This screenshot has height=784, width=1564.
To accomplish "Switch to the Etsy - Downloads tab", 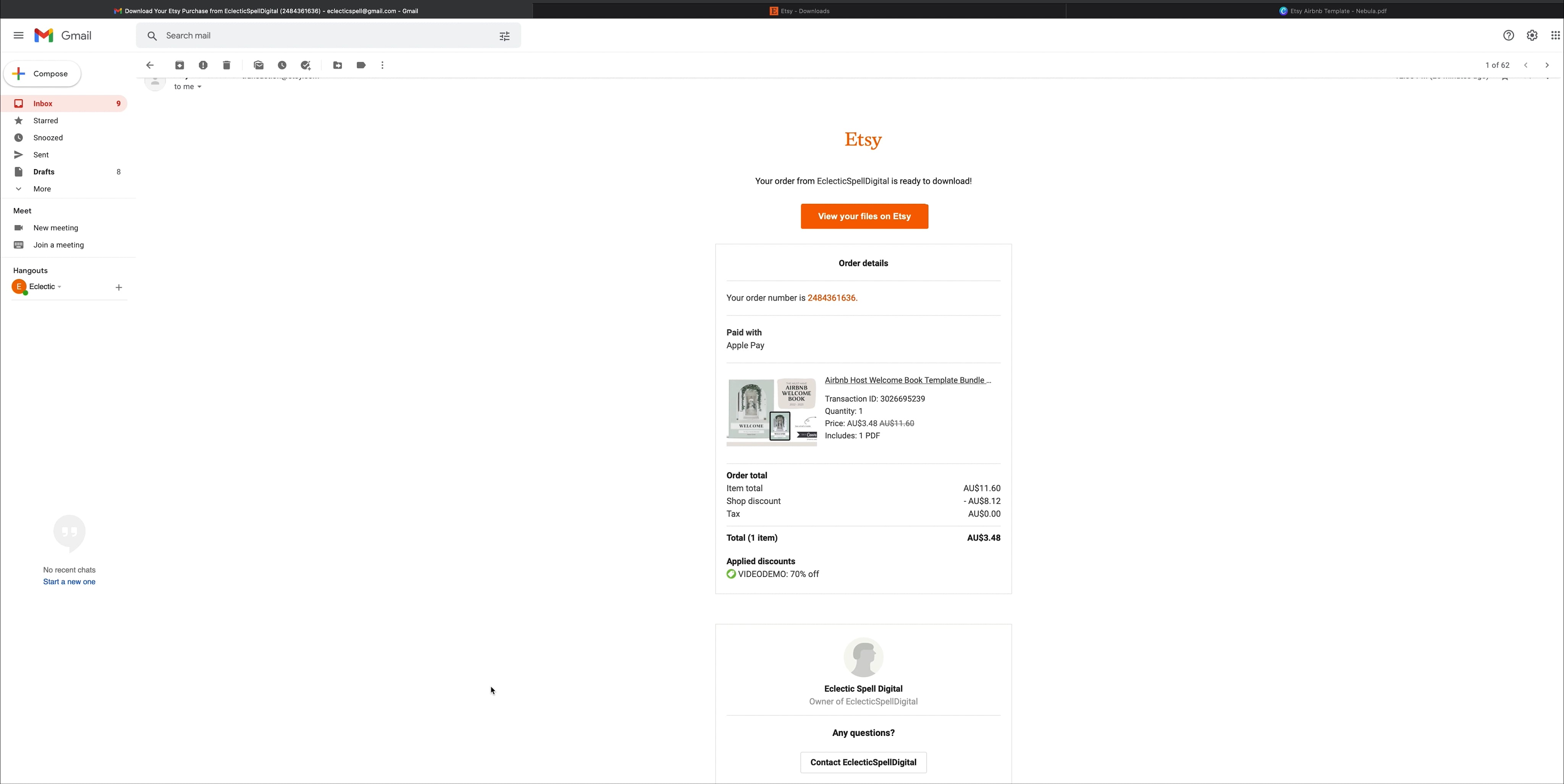I will click(799, 11).
